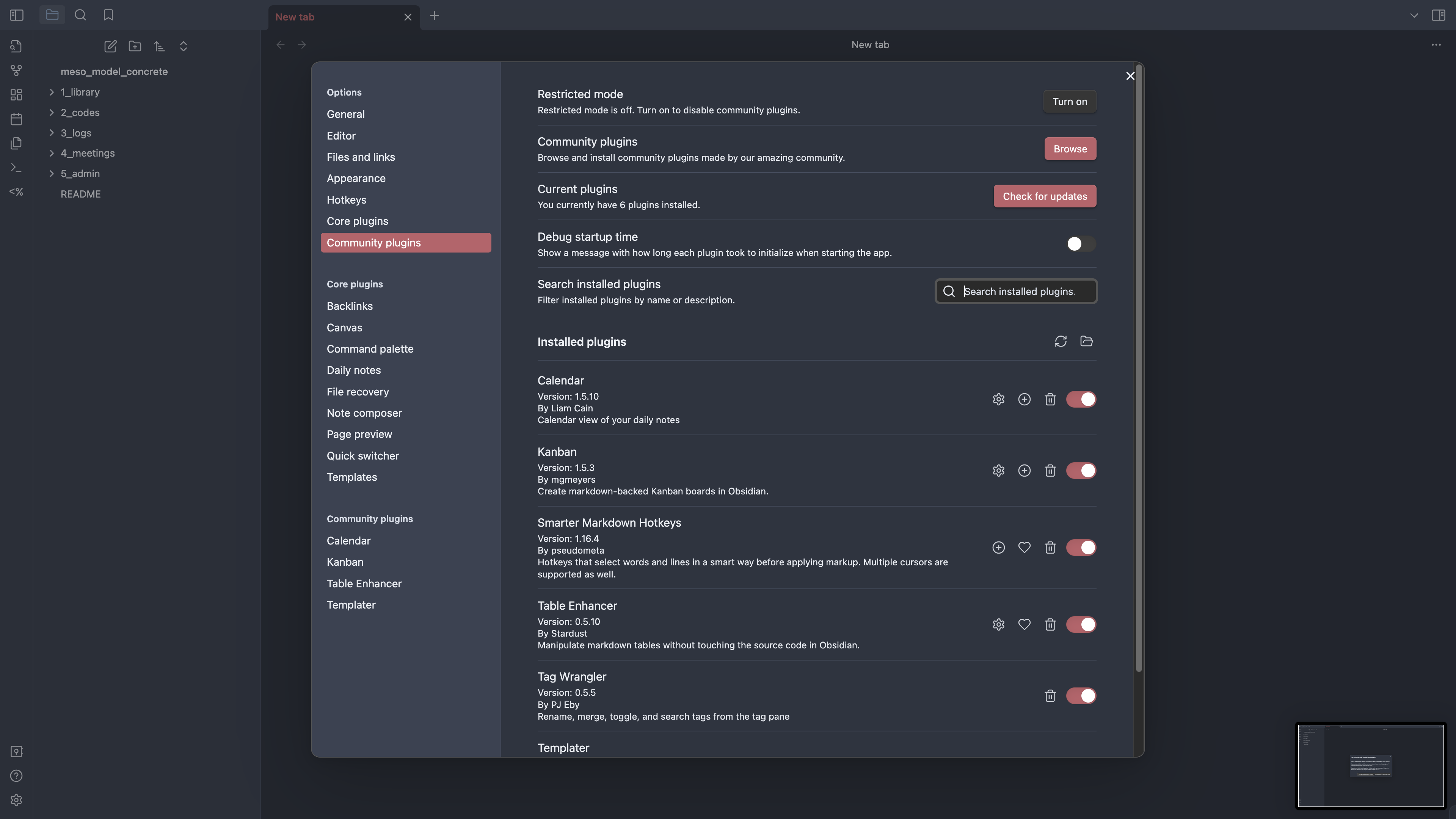Open plugins folder icon
Viewport: 1456px width, 819px height.
[1086, 341]
